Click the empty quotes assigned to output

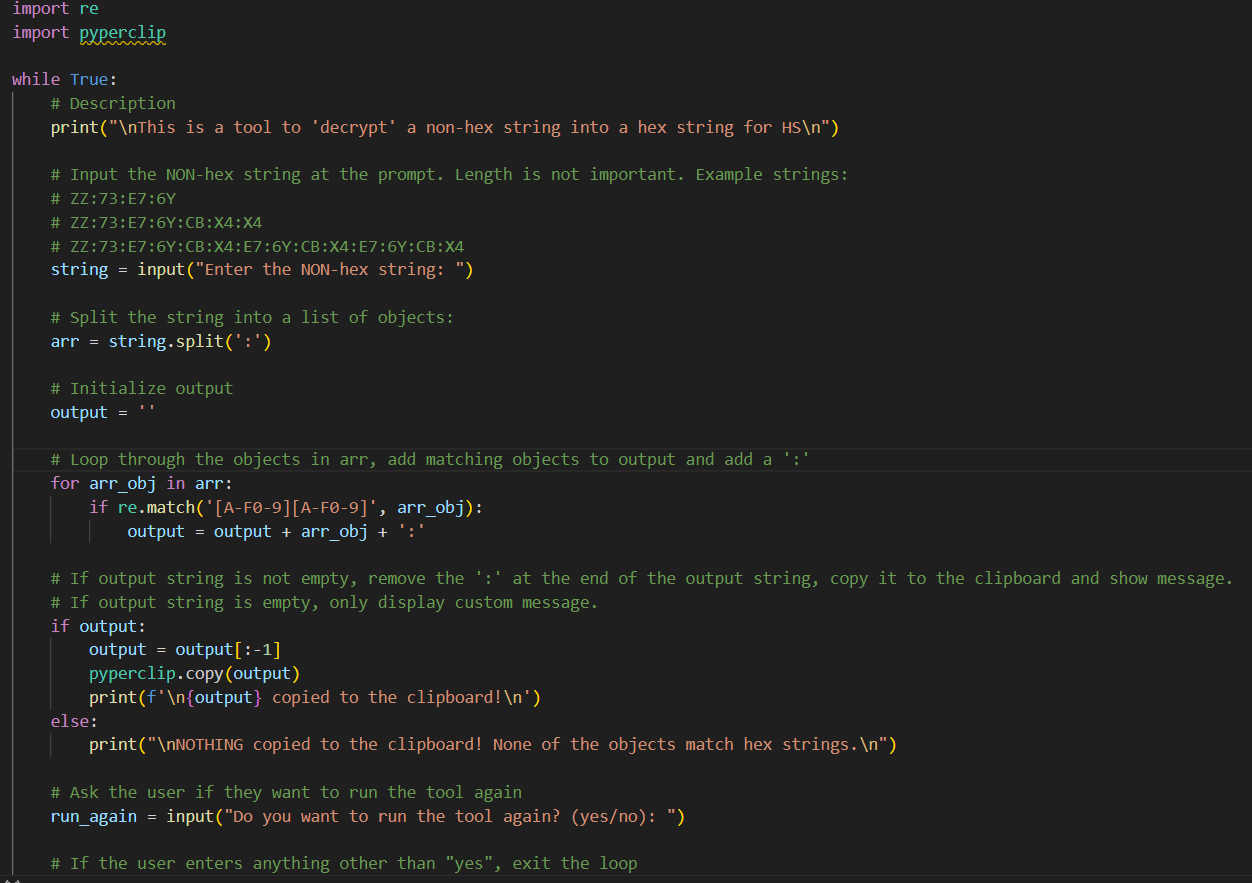coord(147,412)
